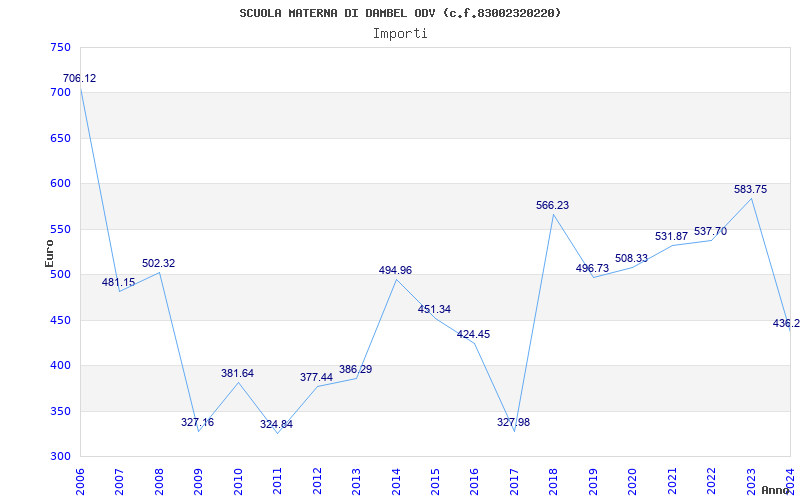Click the Scuola Materna di Dambel title

coord(400,13)
